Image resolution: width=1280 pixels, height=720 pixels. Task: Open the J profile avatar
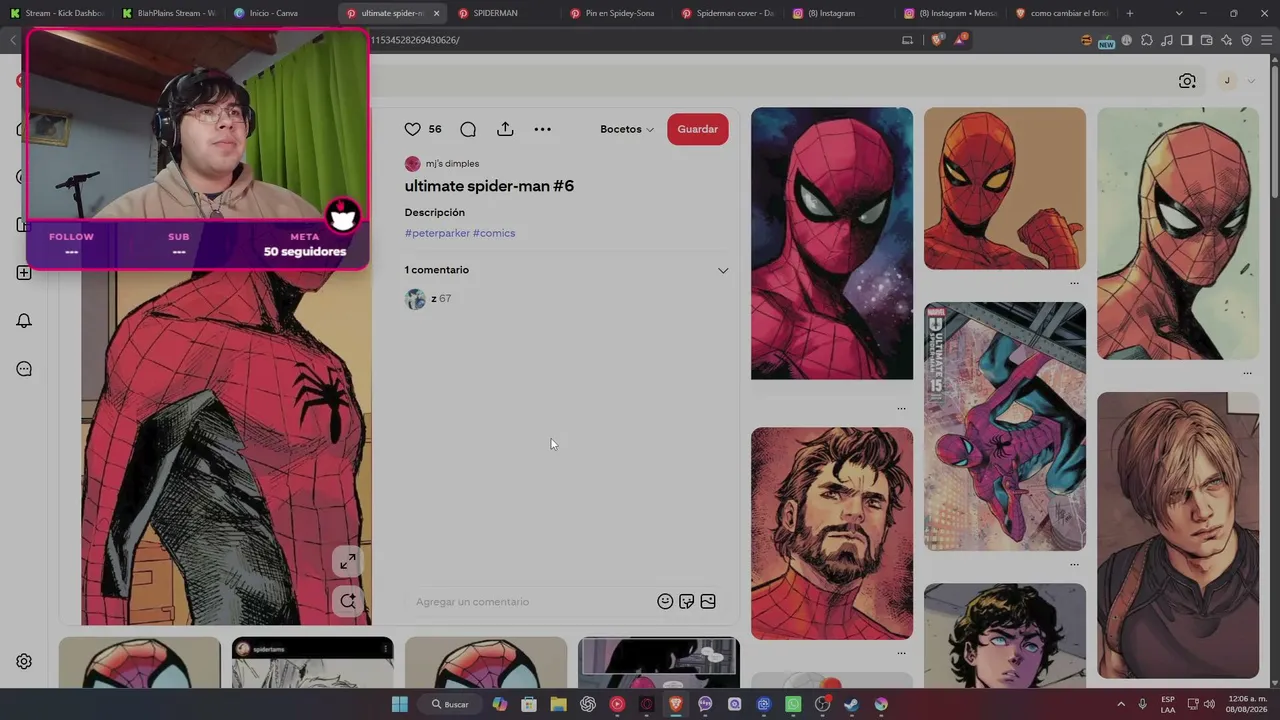(1227, 81)
